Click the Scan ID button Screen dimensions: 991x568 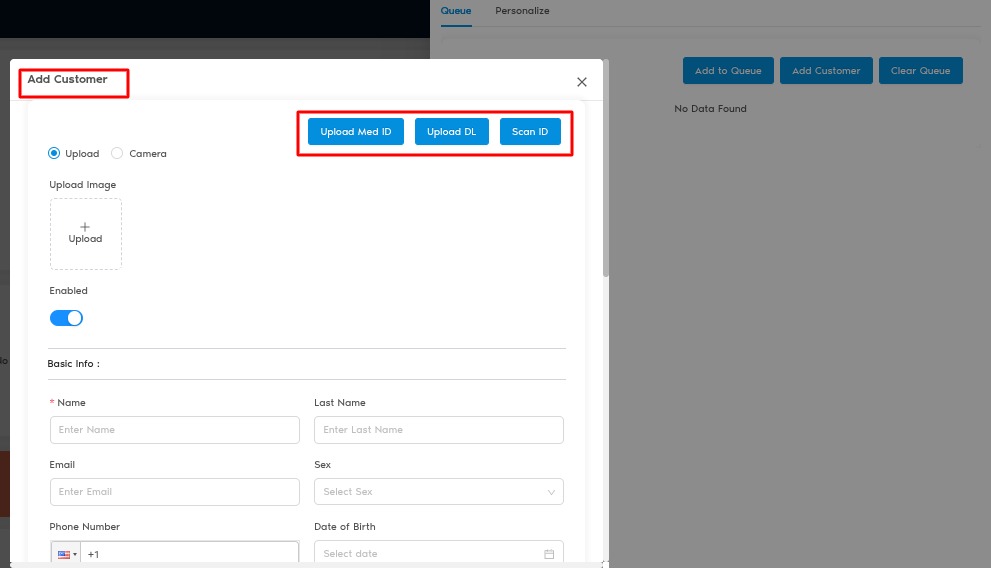(x=530, y=132)
